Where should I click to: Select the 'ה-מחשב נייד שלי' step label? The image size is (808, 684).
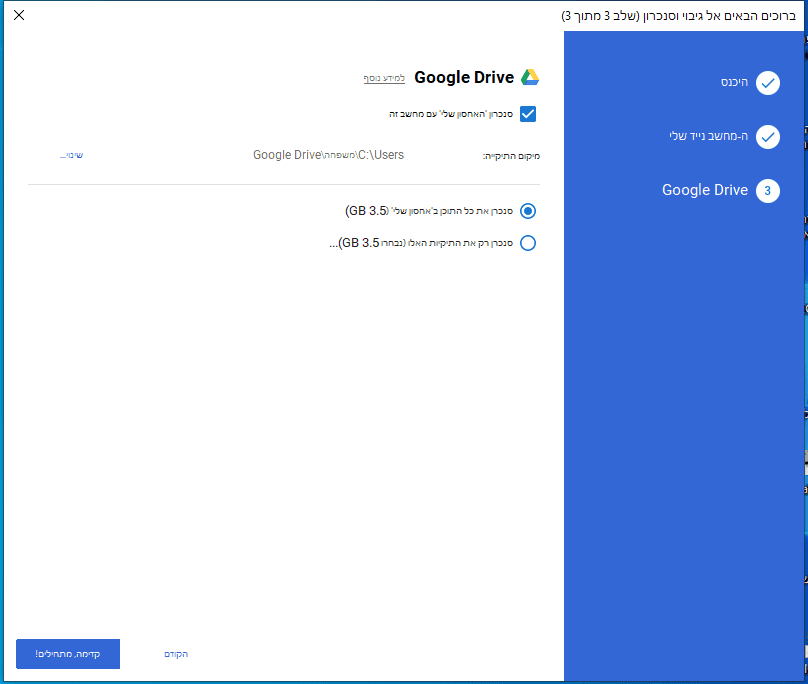709,136
